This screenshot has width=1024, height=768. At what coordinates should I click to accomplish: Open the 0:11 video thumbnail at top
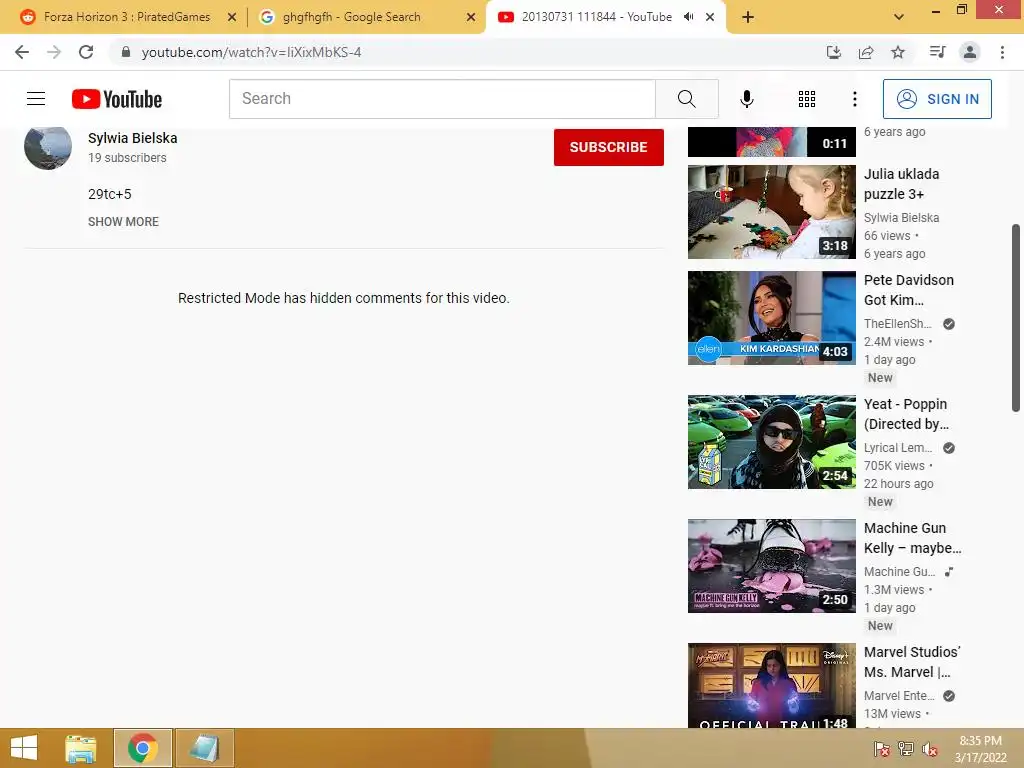[771, 142]
